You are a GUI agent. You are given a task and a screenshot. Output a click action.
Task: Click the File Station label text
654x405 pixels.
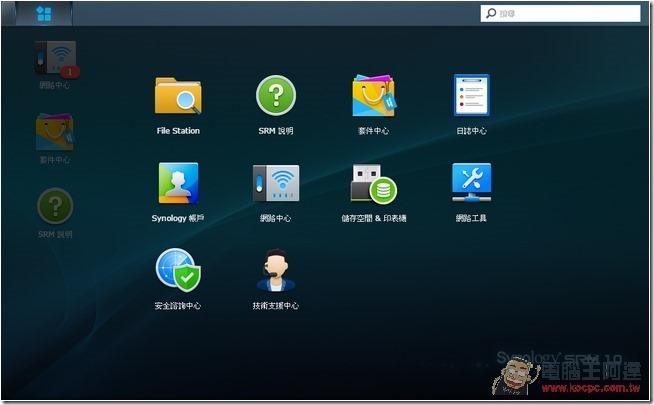(x=178, y=131)
